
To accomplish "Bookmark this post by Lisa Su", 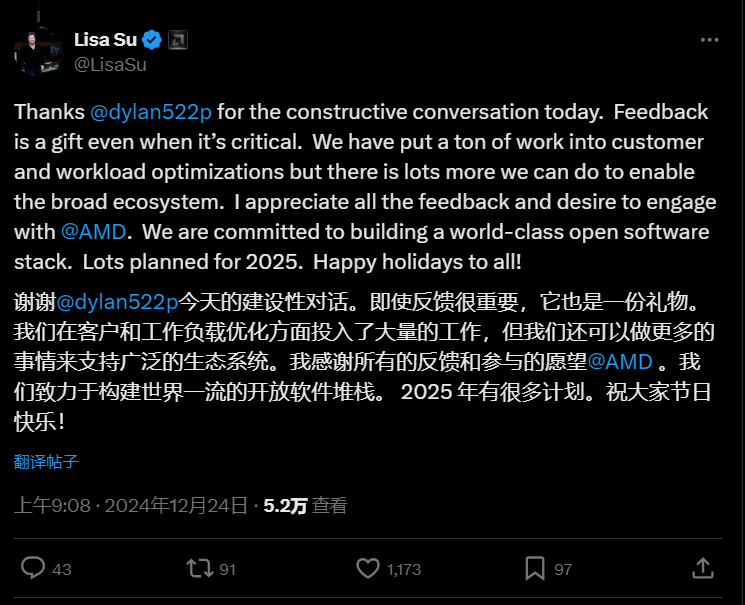I will (535, 568).
